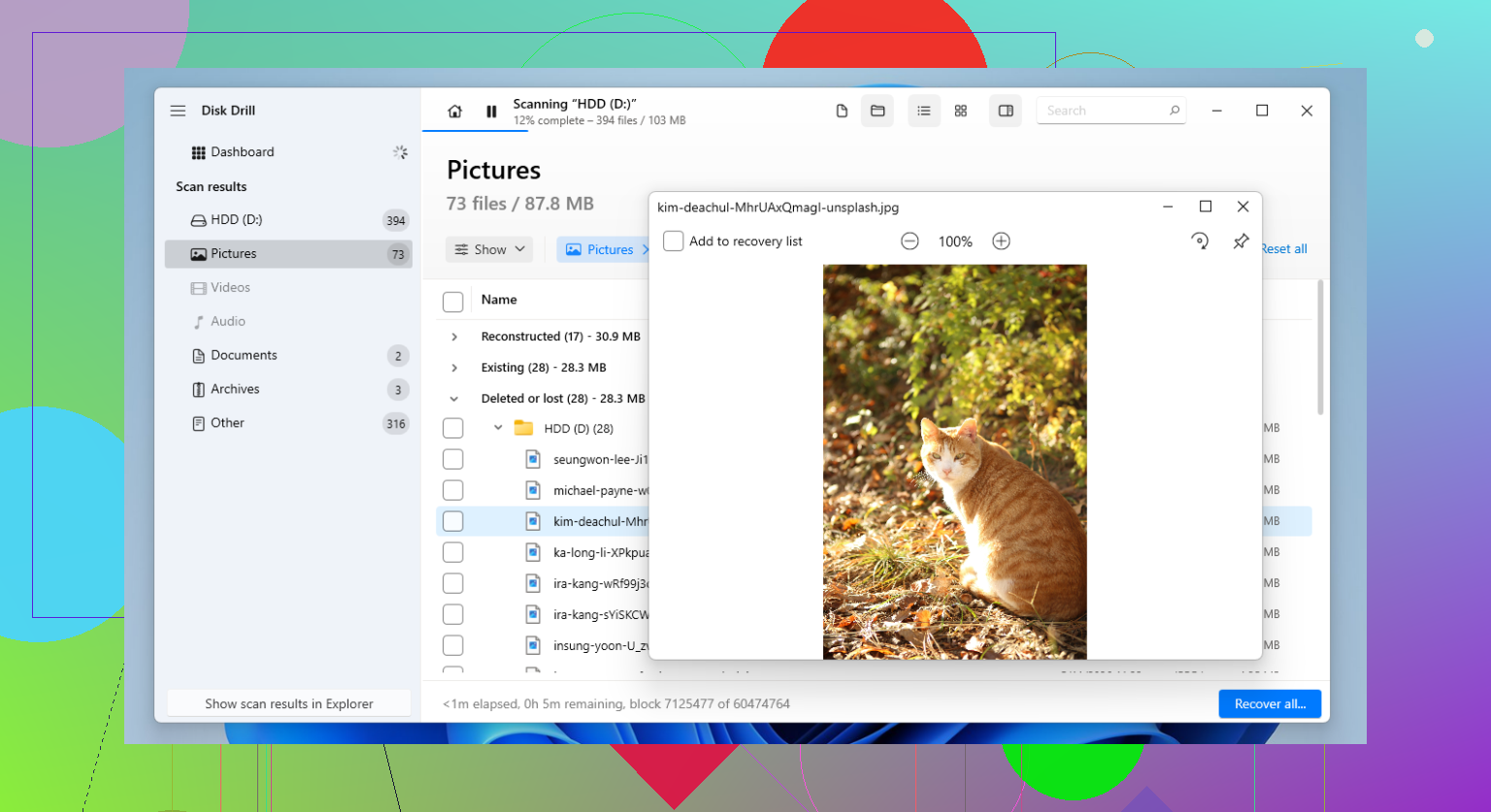
Task: Check the kim-deachul file checkbox
Action: tap(452, 521)
